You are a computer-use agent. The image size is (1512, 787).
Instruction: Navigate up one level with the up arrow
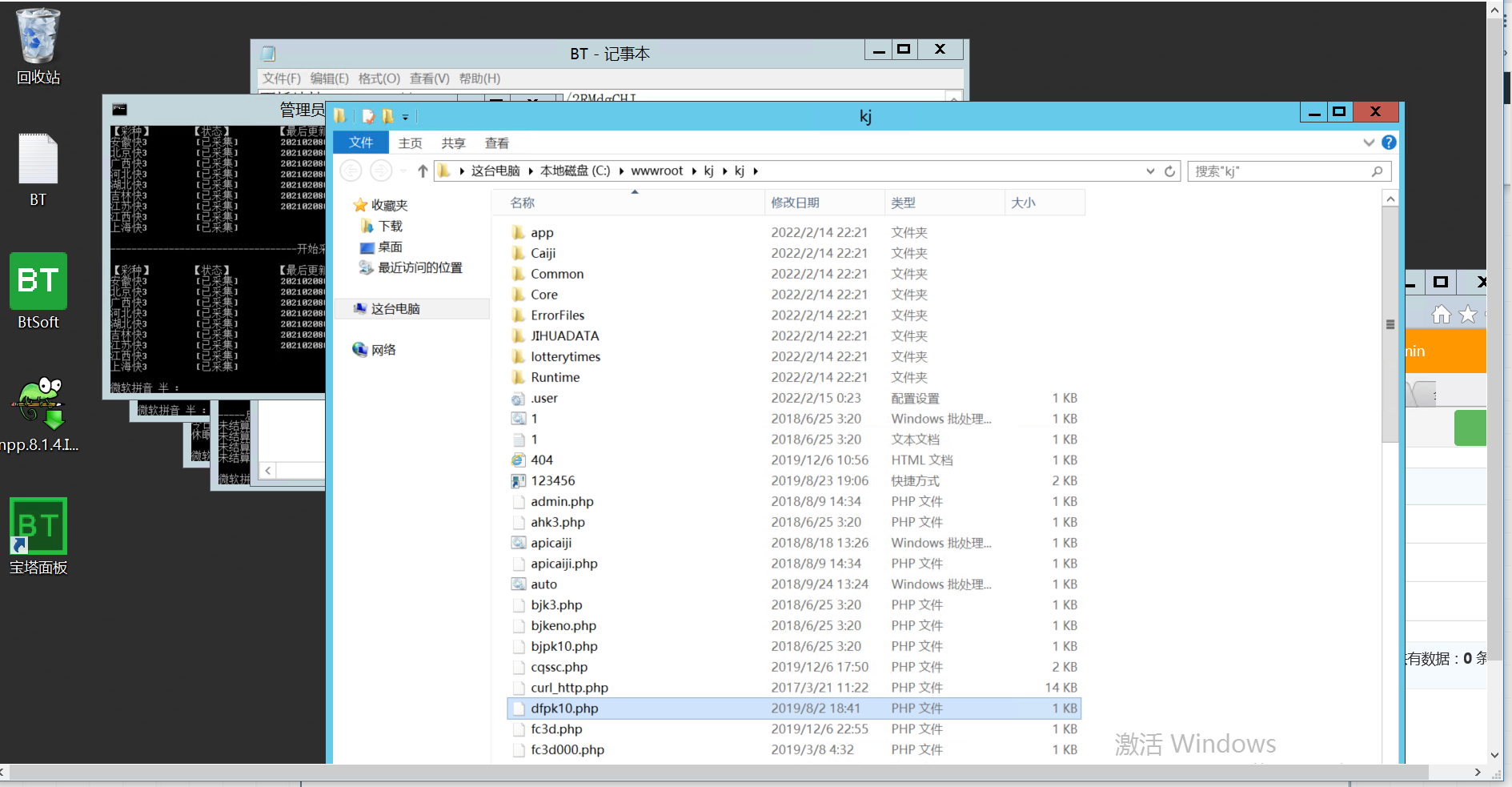coord(423,171)
